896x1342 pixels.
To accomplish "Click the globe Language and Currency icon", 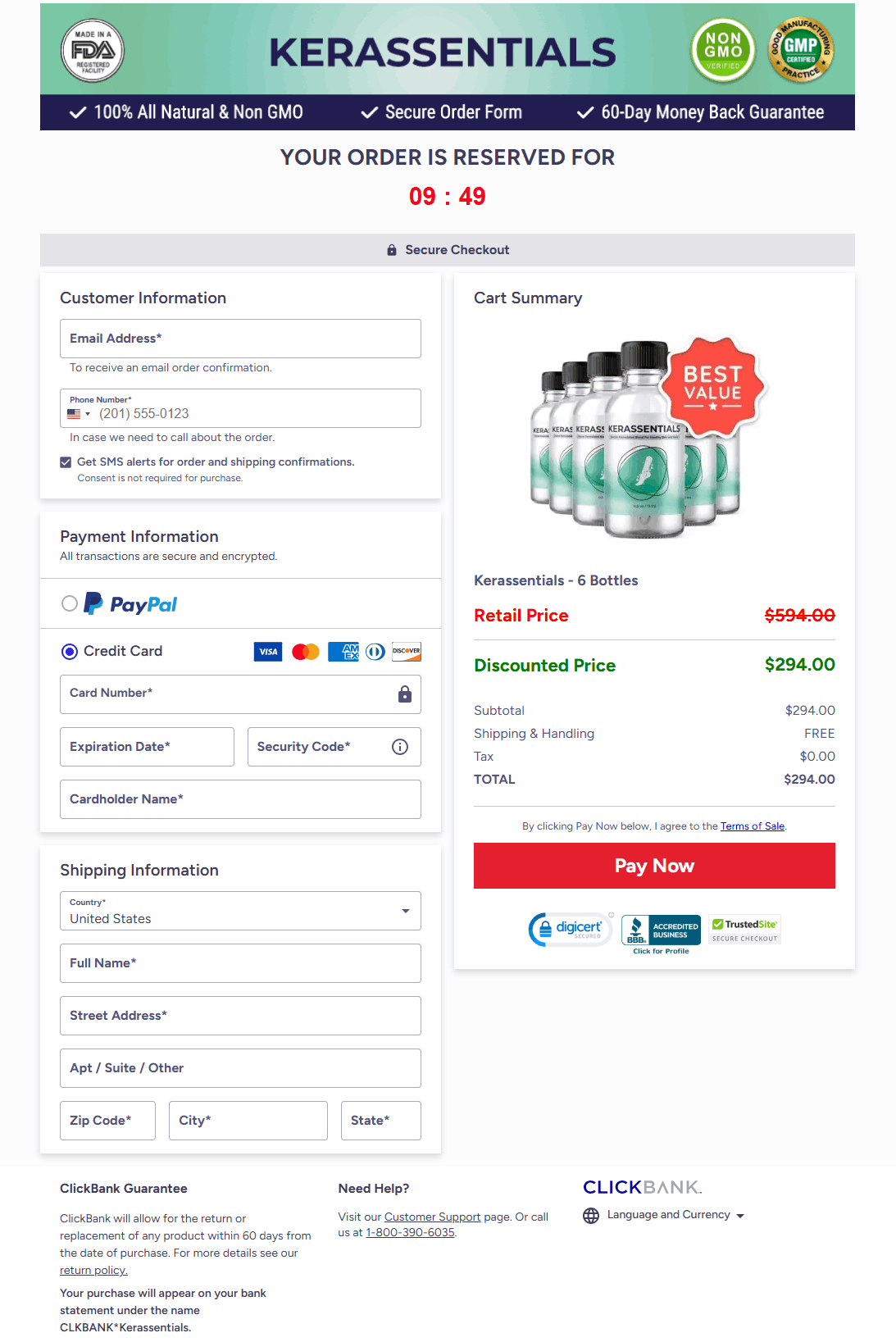I will point(591,1216).
